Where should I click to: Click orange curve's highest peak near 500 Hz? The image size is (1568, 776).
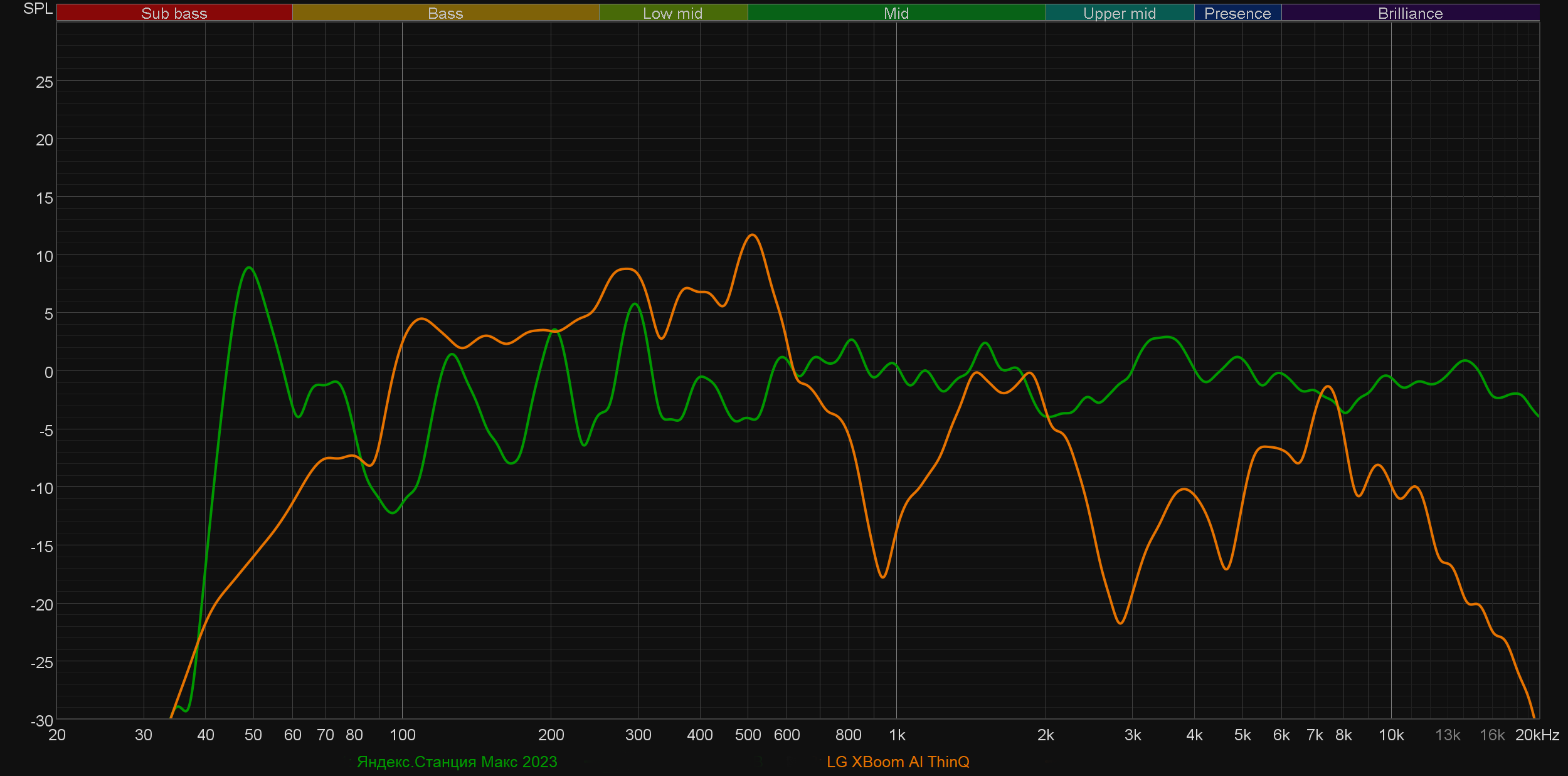click(753, 235)
